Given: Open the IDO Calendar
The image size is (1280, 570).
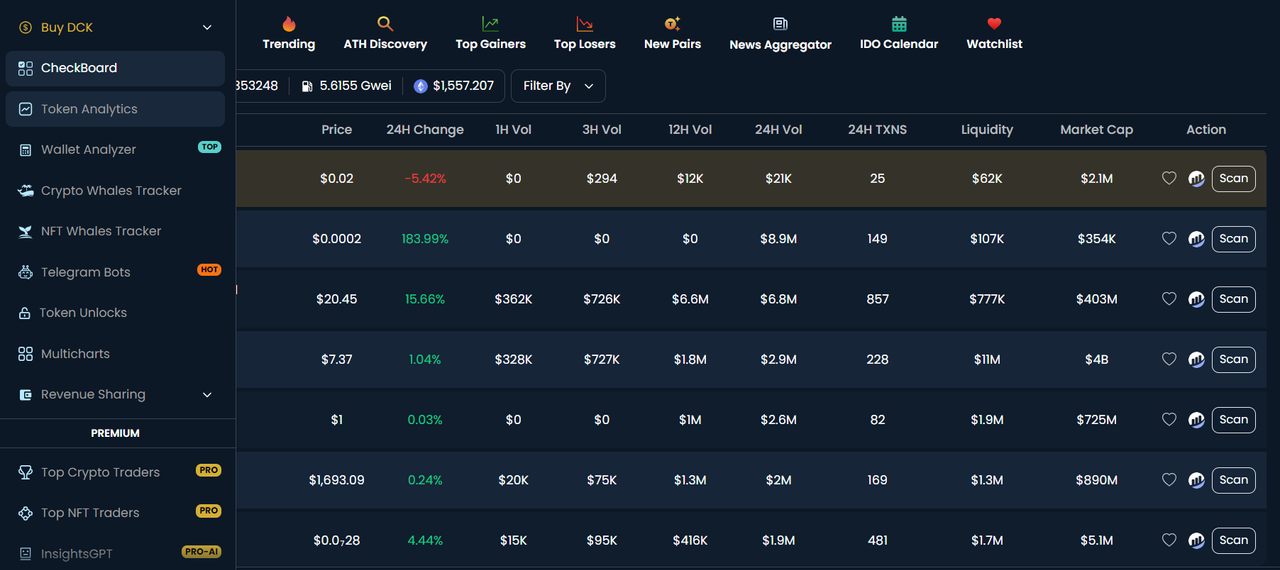Looking at the screenshot, I should [899, 33].
